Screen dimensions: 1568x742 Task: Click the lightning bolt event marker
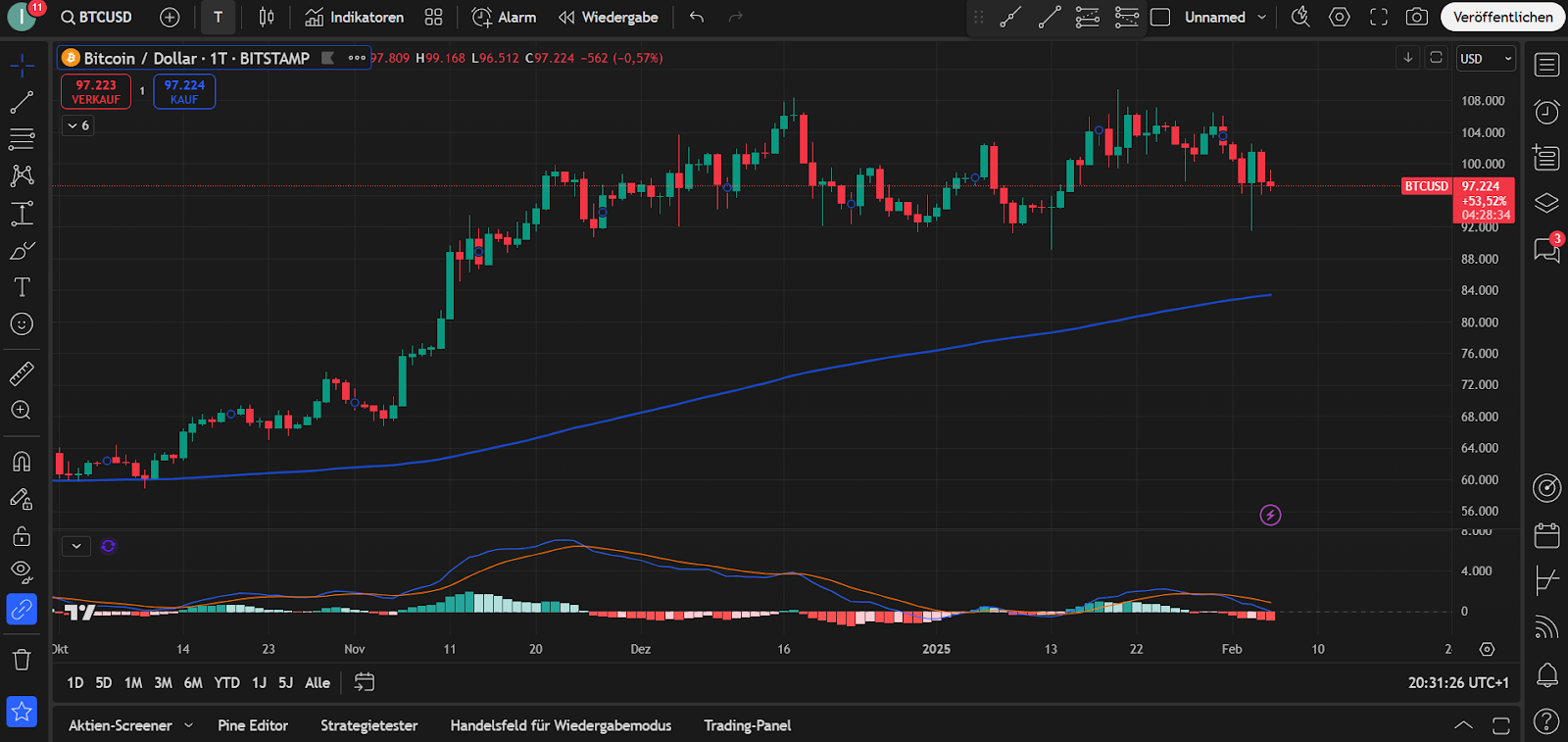[x=1270, y=515]
